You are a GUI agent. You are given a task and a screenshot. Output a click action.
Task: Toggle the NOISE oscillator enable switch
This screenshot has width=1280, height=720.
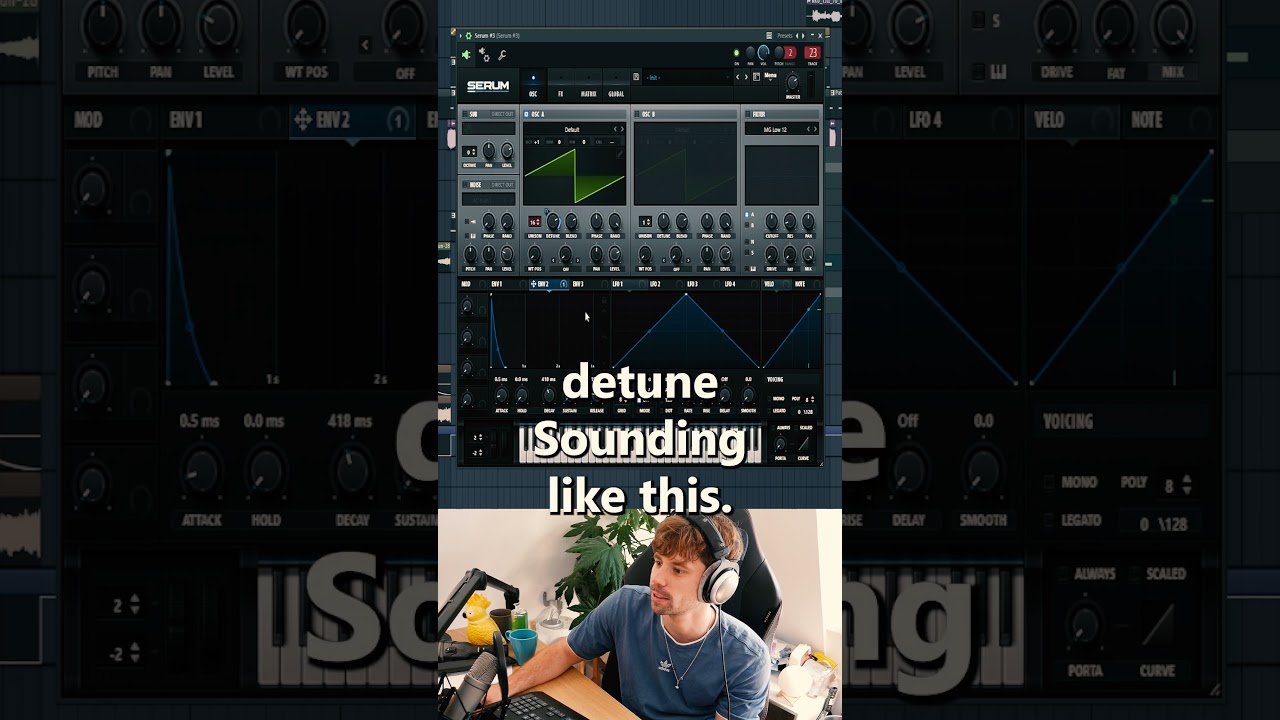[465, 185]
